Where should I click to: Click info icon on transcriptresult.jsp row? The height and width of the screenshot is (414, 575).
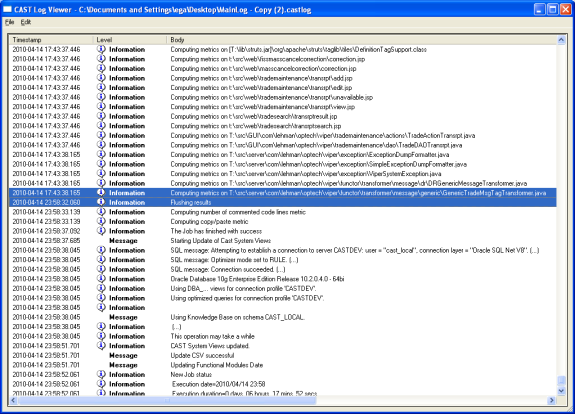(x=101, y=116)
